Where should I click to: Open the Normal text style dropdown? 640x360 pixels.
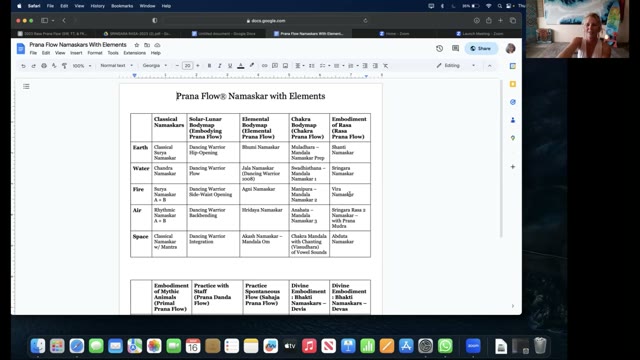pos(116,66)
